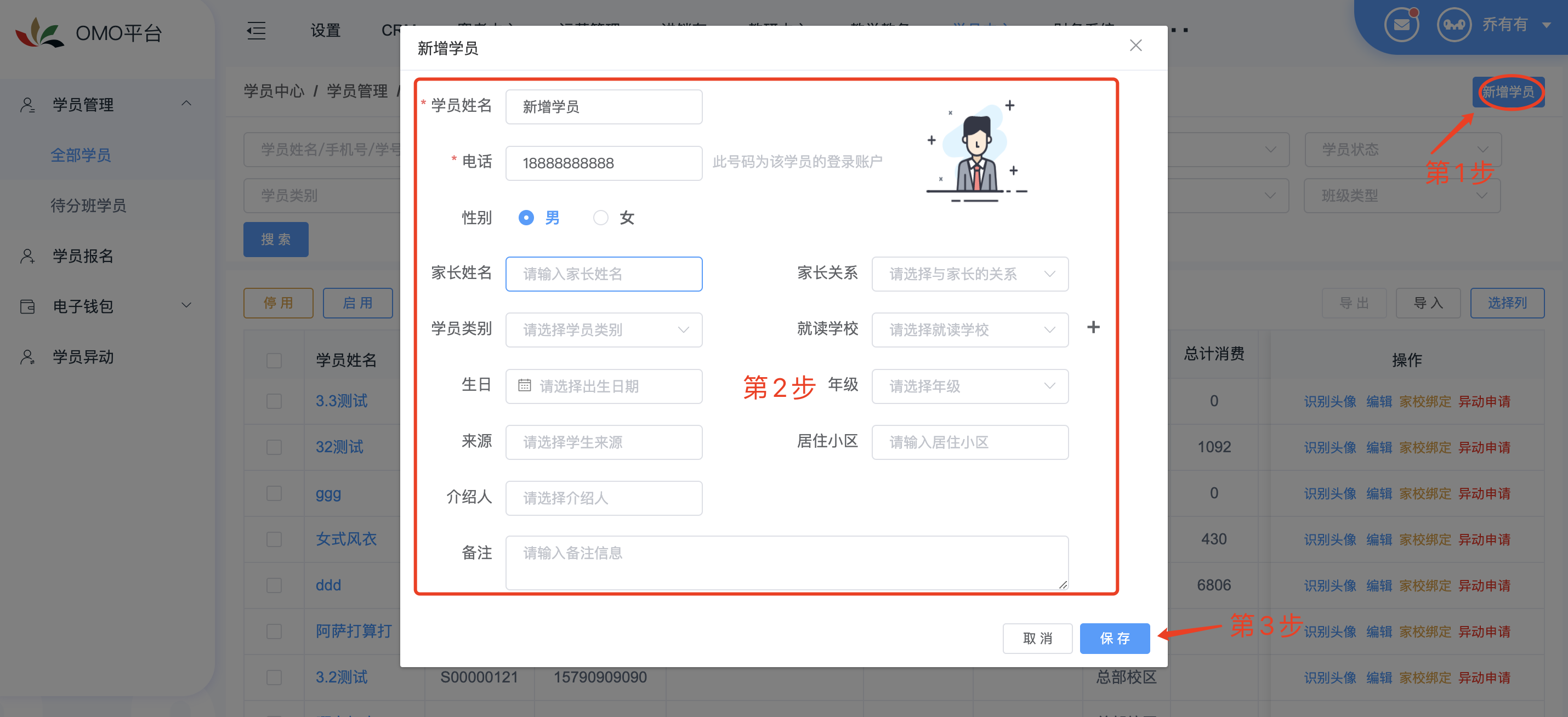Toggle the select-all checkbox in table header

click(274, 360)
